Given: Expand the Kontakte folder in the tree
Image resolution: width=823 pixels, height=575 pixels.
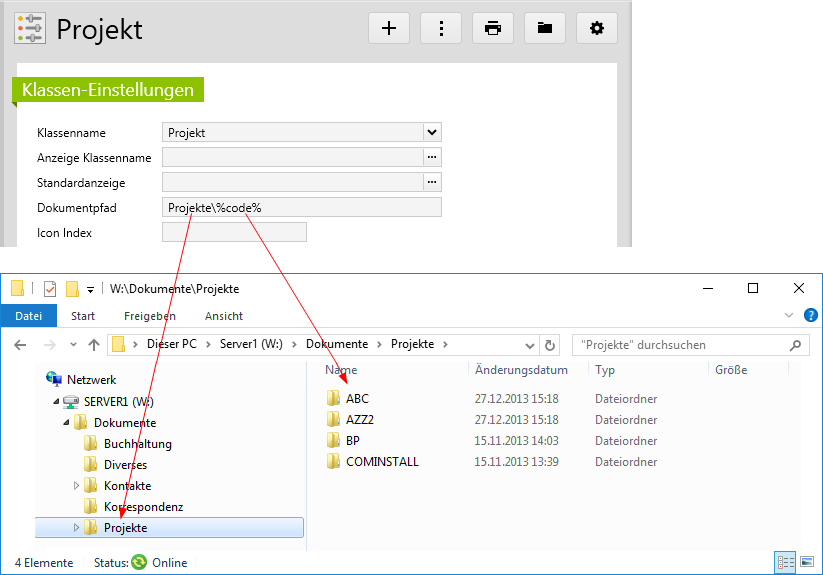Looking at the screenshot, I should click(x=77, y=486).
